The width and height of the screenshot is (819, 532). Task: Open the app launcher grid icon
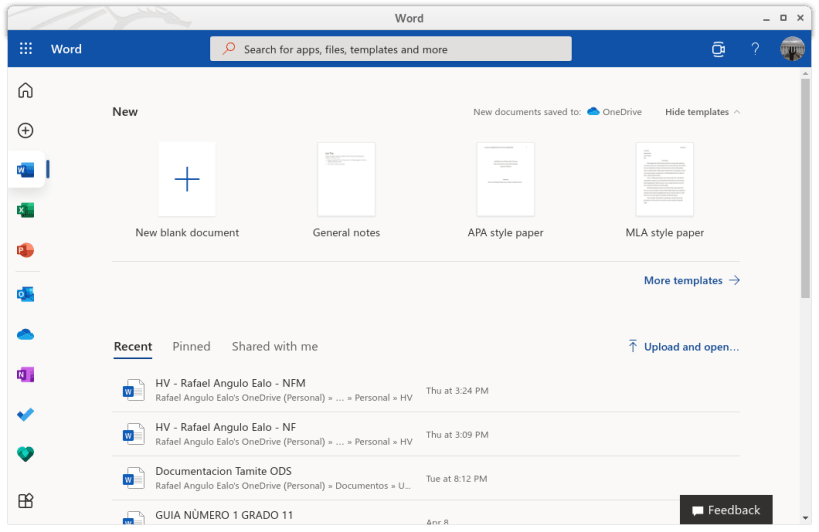point(26,49)
